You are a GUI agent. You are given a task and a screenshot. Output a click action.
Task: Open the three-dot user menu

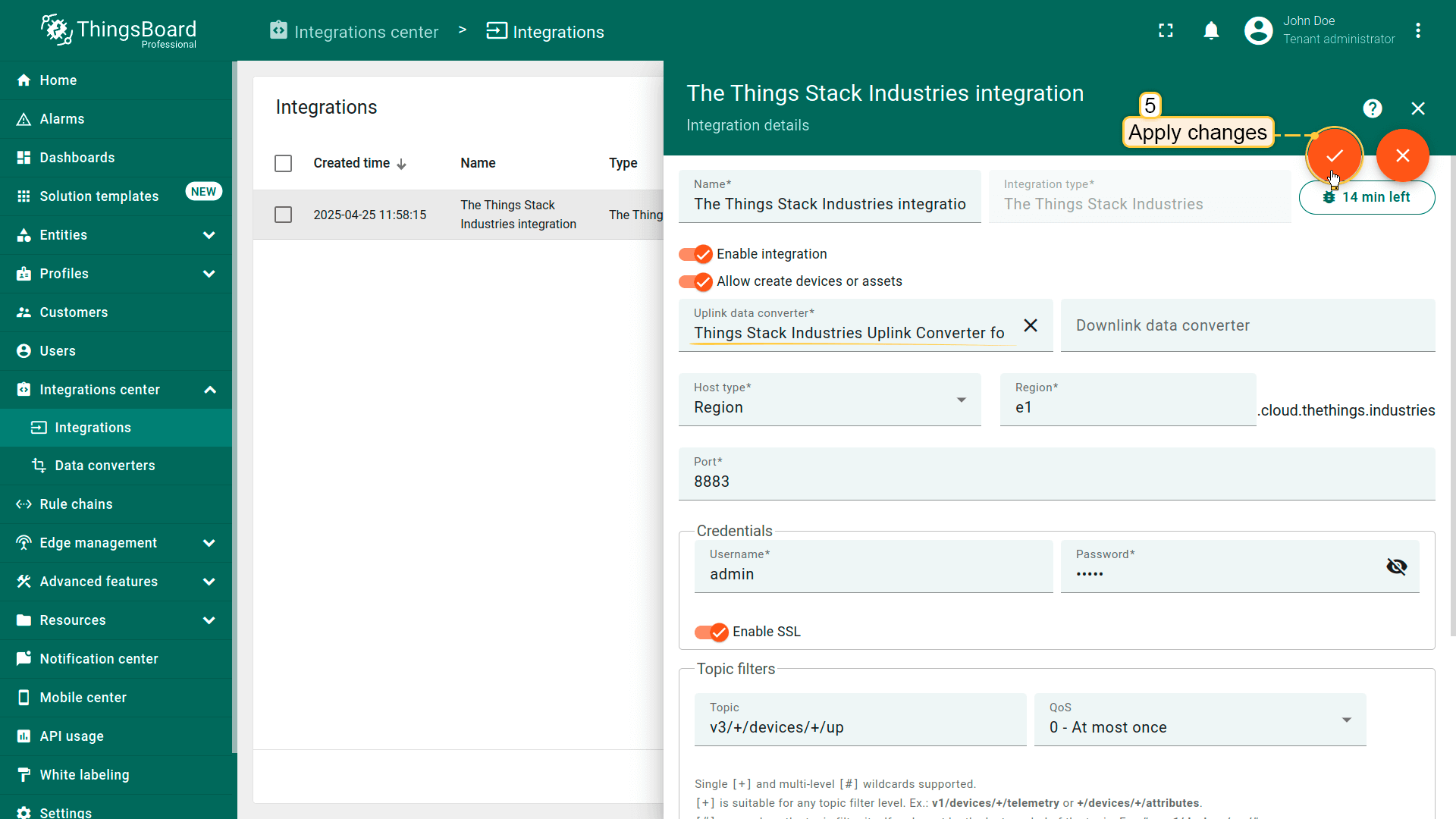pyautogui.click(x=1417, y=31)
